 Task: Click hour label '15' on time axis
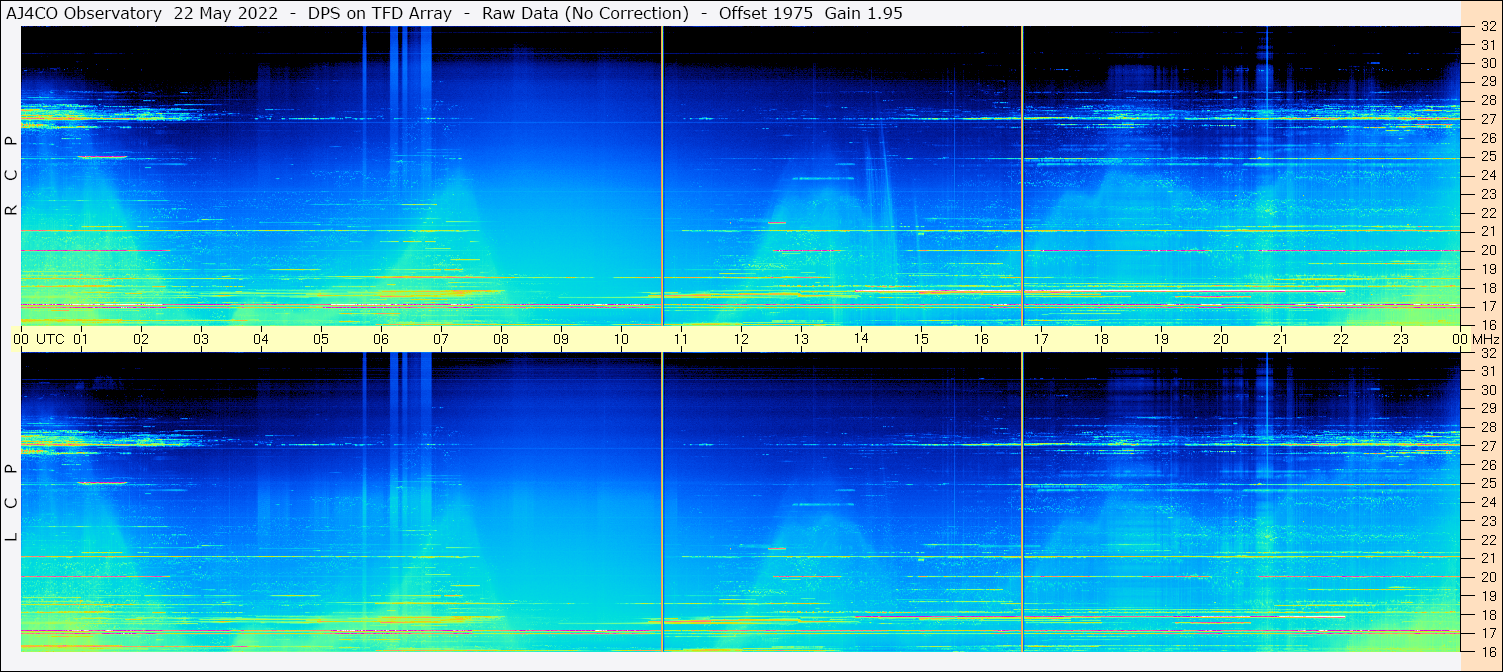(921, 339)
